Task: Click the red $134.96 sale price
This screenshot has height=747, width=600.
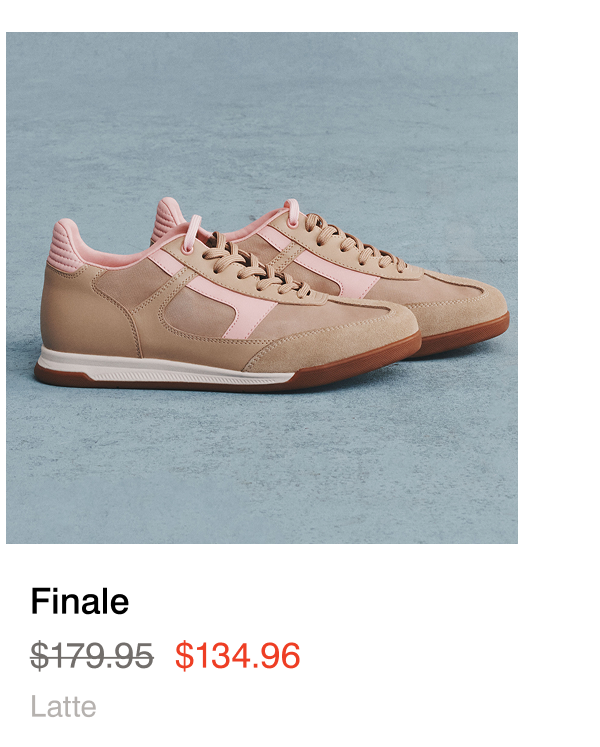Action: (x=238, y=656)
